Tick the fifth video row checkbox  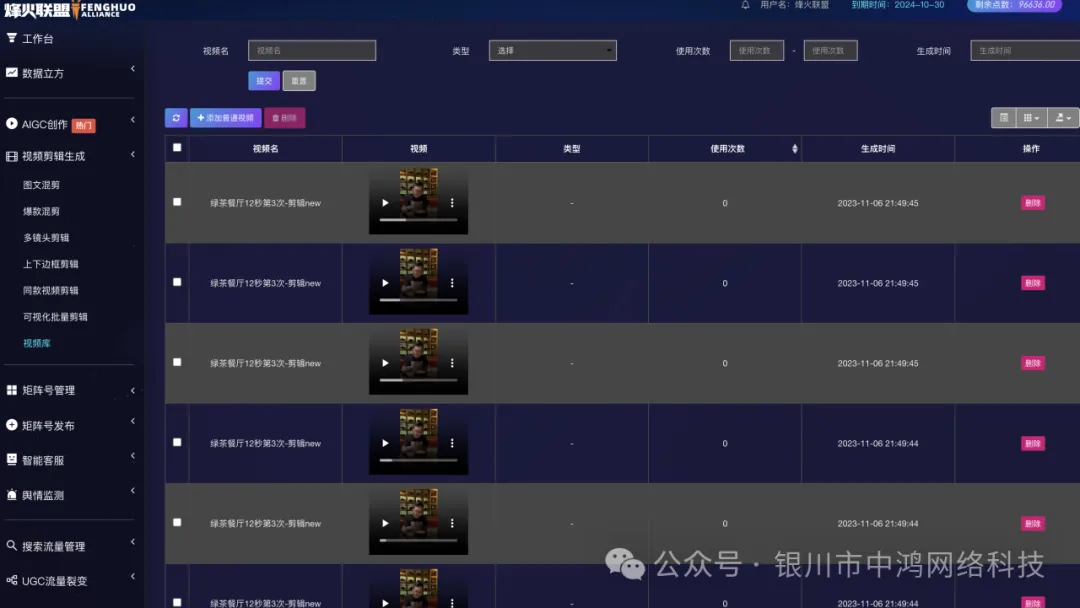(x=177, y=522)
